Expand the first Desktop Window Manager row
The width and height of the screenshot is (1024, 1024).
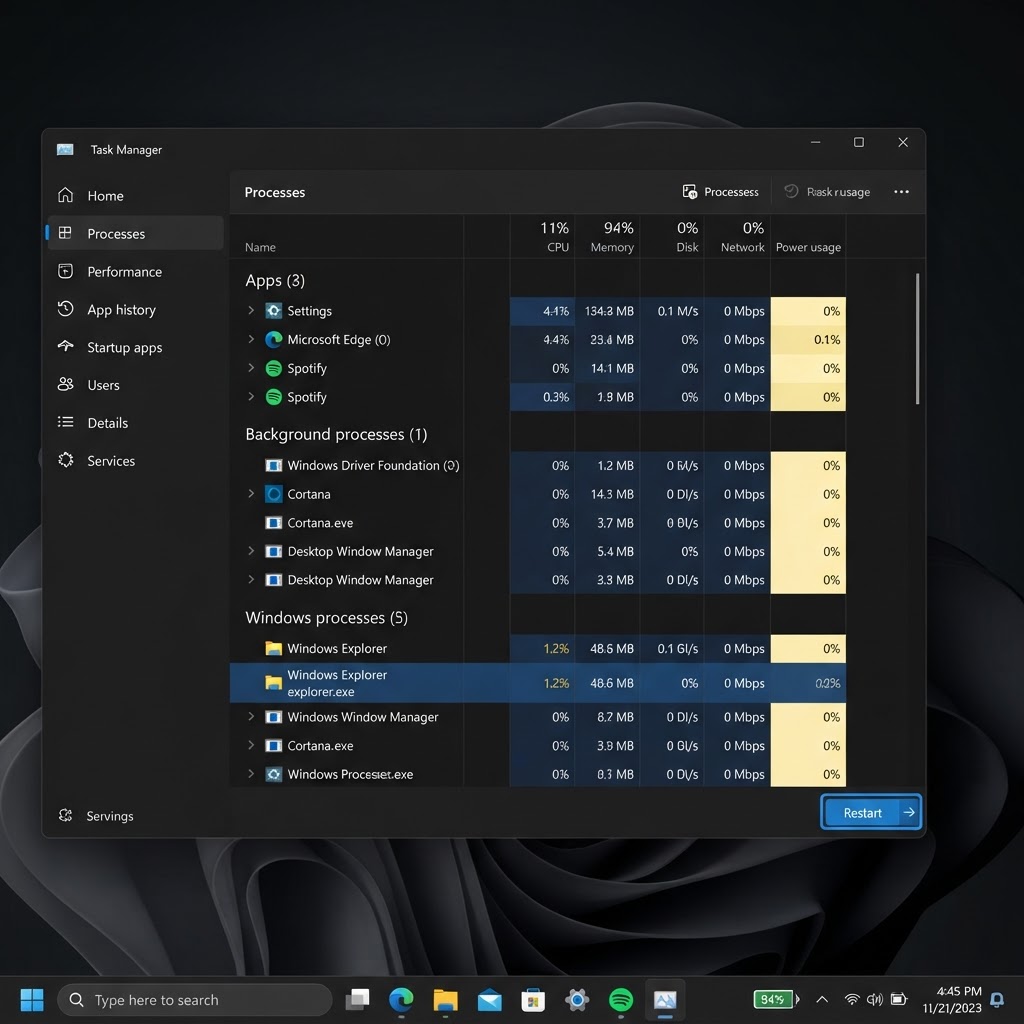coord(251,551)
